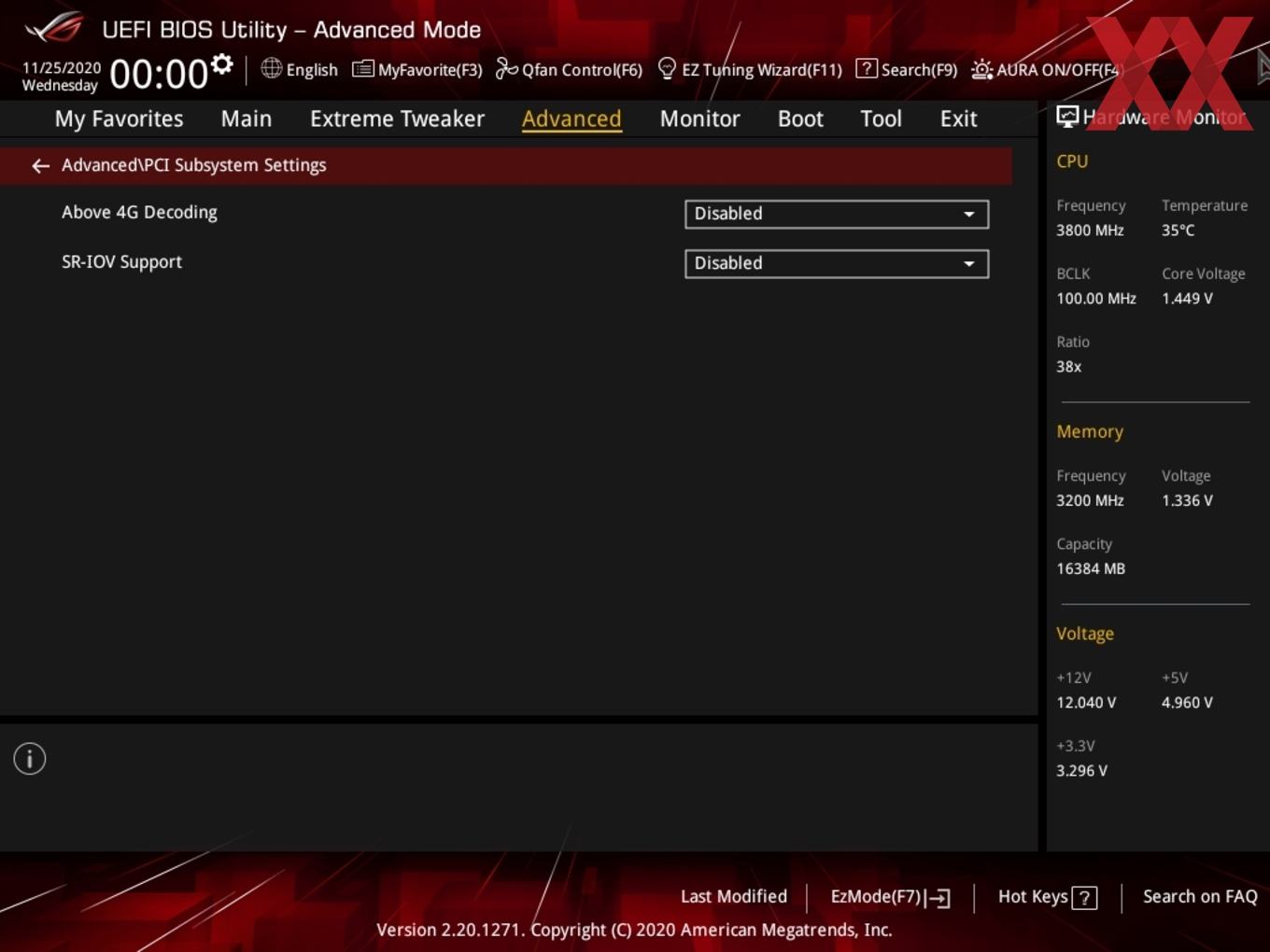The width and height of the screenshot is (1270, 952).
Task: Open the SR-IOV Support dropdown
Action: click(837, 263)
